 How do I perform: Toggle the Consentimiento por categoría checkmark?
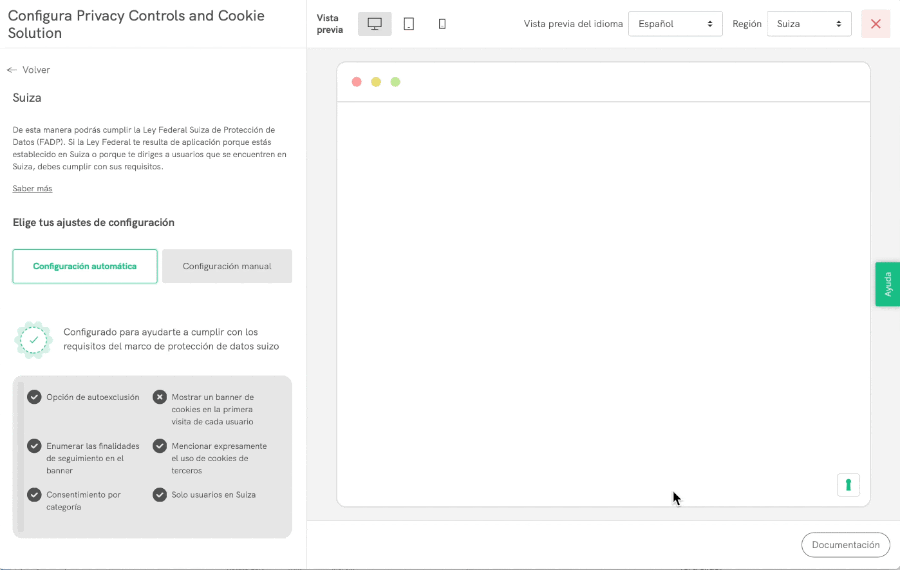coord(34,495)
